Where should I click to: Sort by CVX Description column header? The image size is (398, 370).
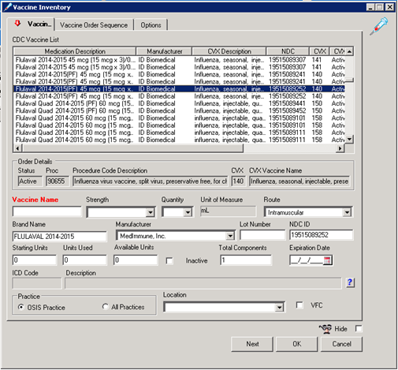[x=229, y=51]
